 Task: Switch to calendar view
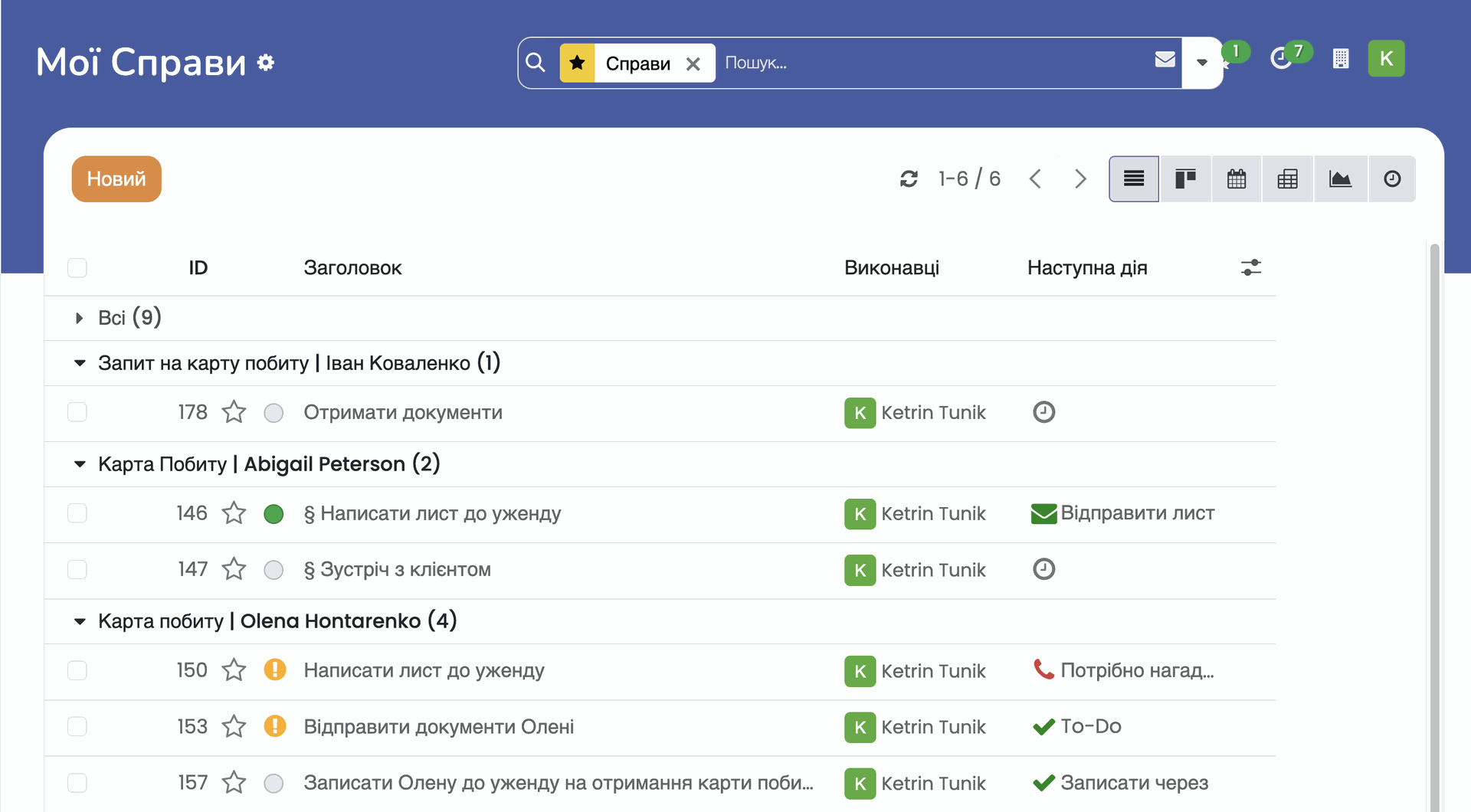(1237, 179)
